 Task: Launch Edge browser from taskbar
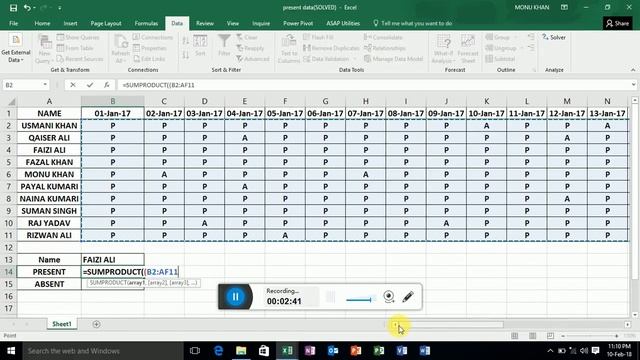click(218, 351)
